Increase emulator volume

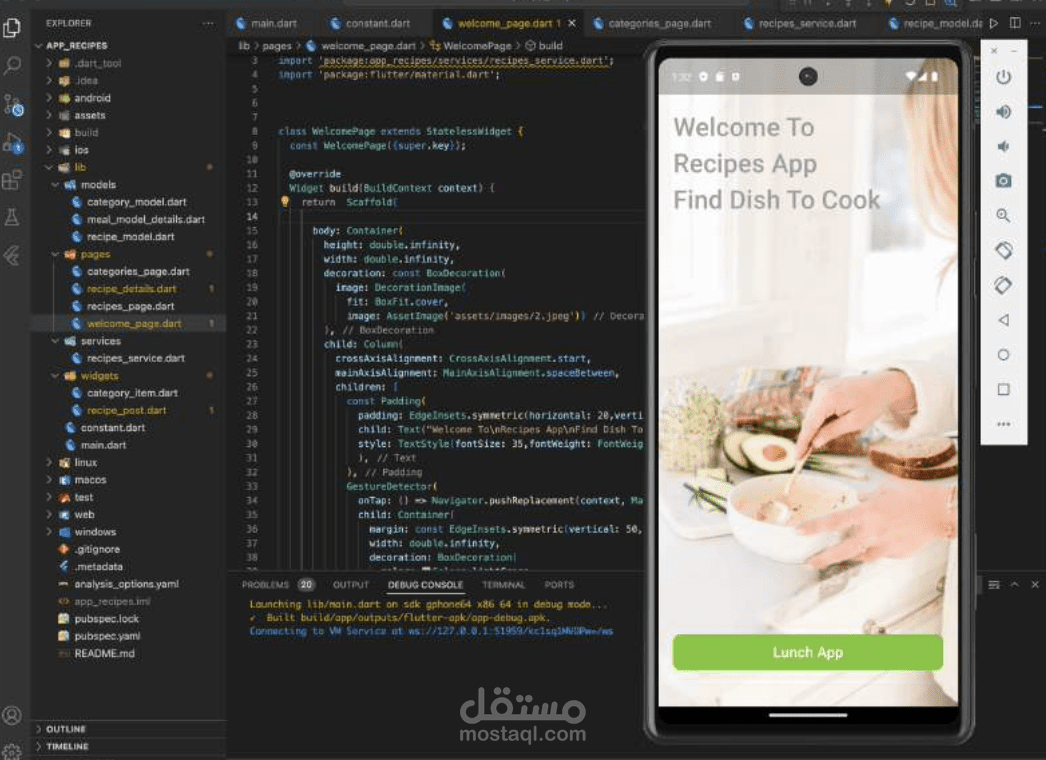tap(1004, 112)
